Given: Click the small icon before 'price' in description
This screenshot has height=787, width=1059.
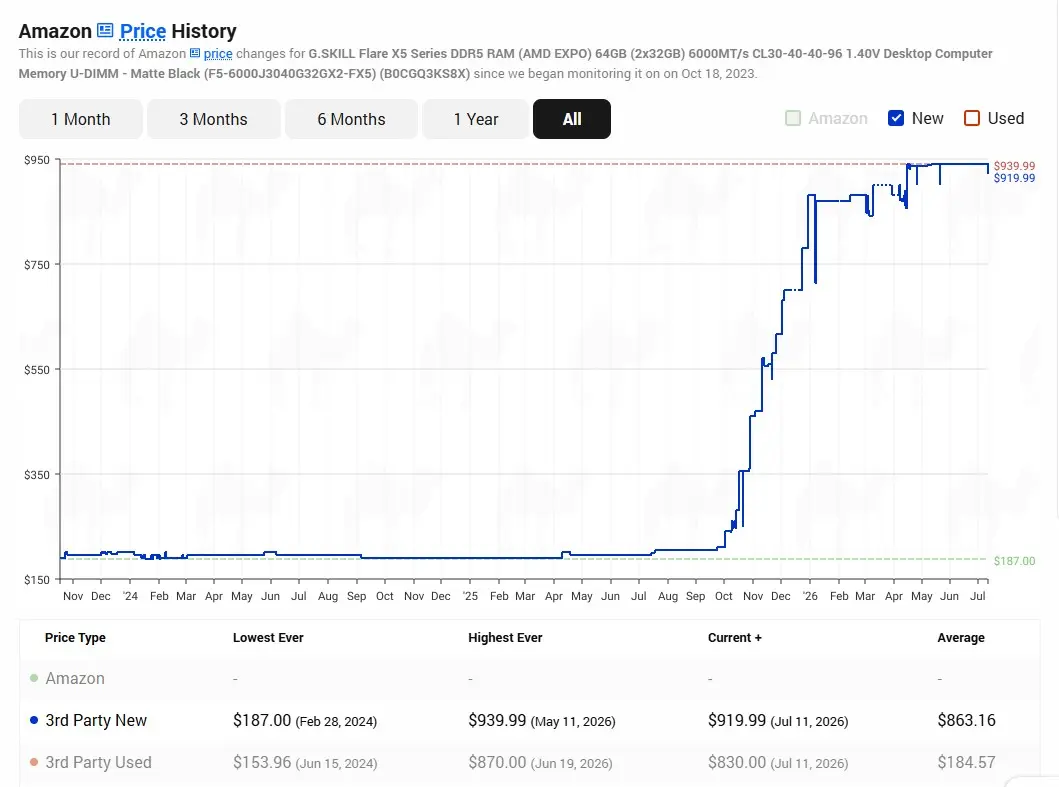Looking at the screenshot, I should [195, 53].
